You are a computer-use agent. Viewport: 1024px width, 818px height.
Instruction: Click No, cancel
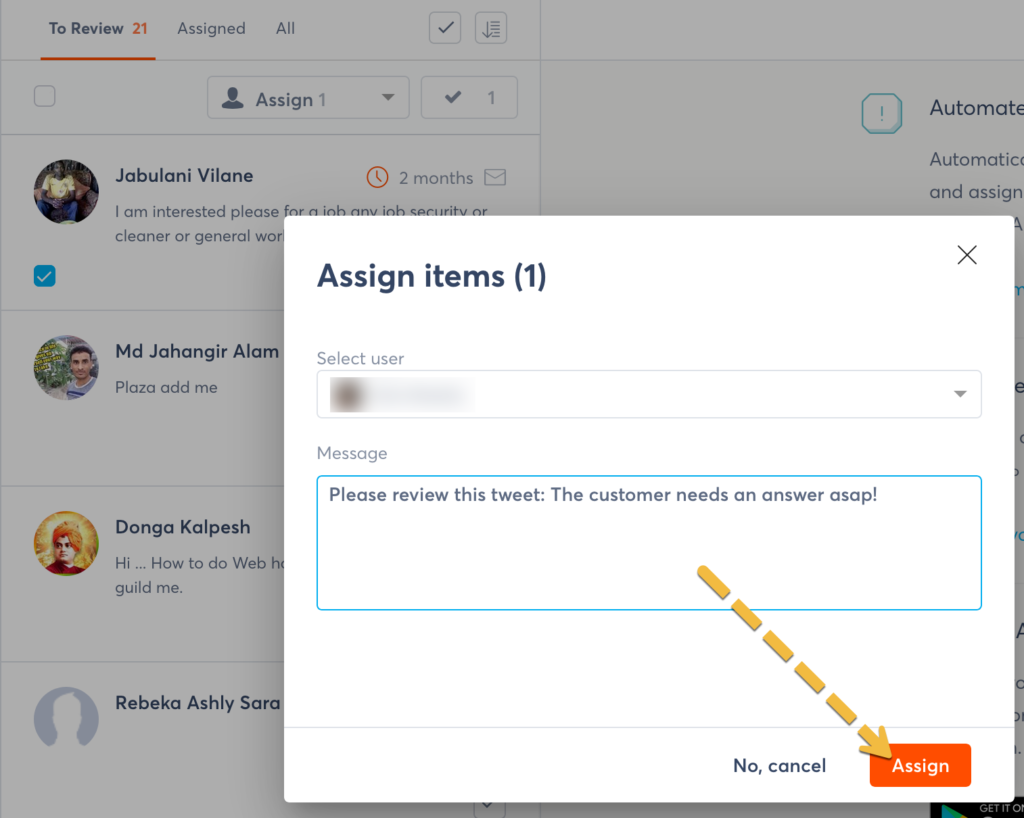(x=779, y=766)
